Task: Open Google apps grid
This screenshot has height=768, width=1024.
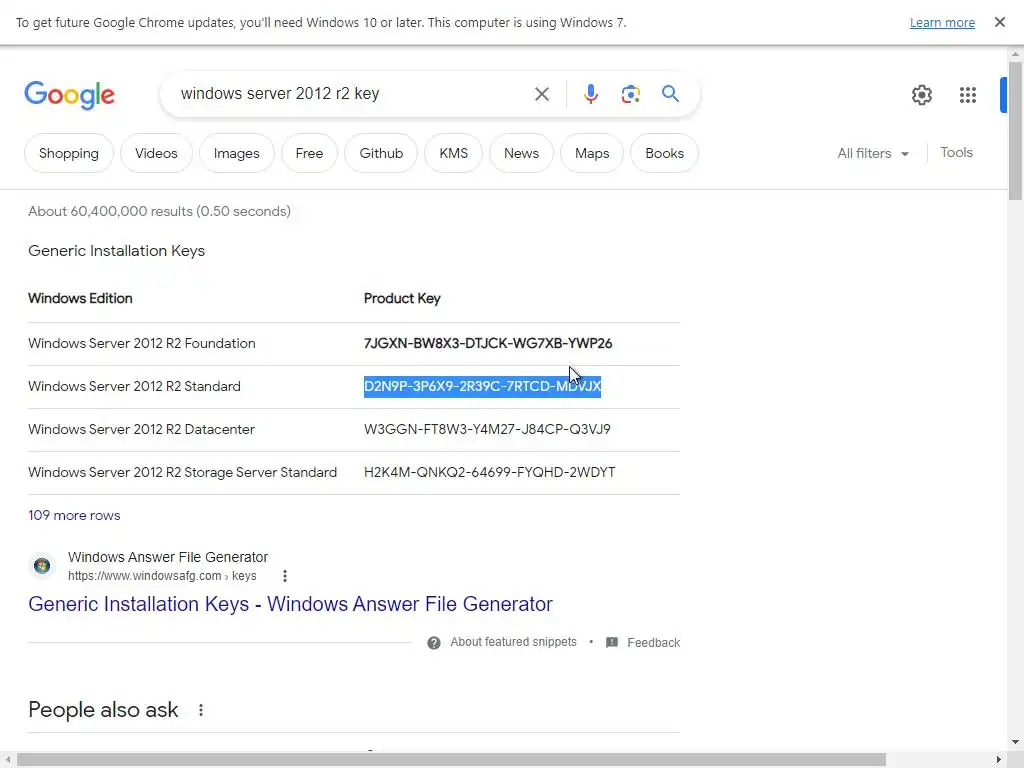Action: click(x=968, y=95)
